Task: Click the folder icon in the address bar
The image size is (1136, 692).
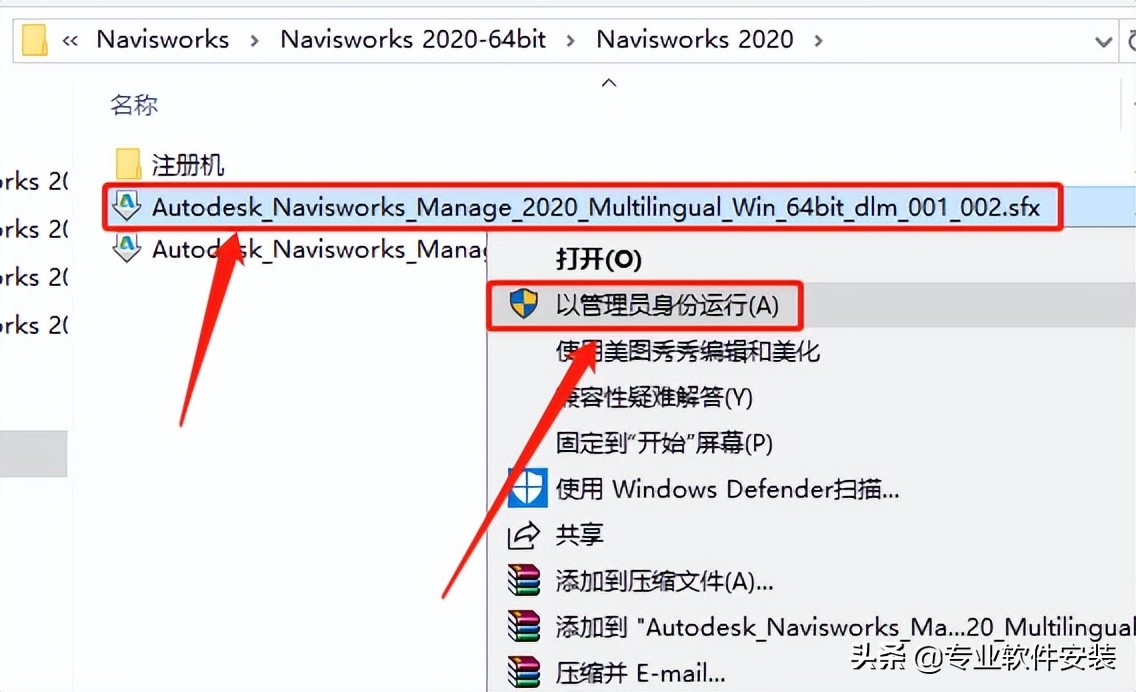Action: click(x=34, y=40)
